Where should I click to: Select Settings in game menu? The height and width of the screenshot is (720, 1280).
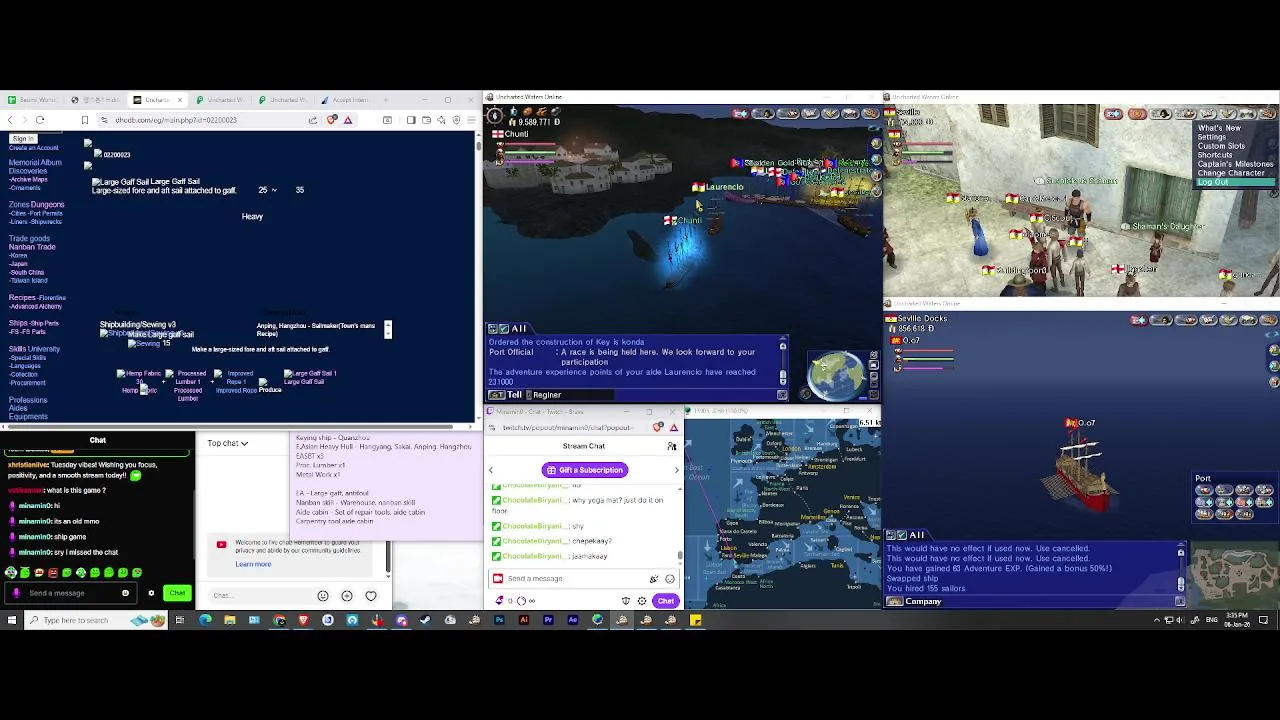pos(1211,137)
